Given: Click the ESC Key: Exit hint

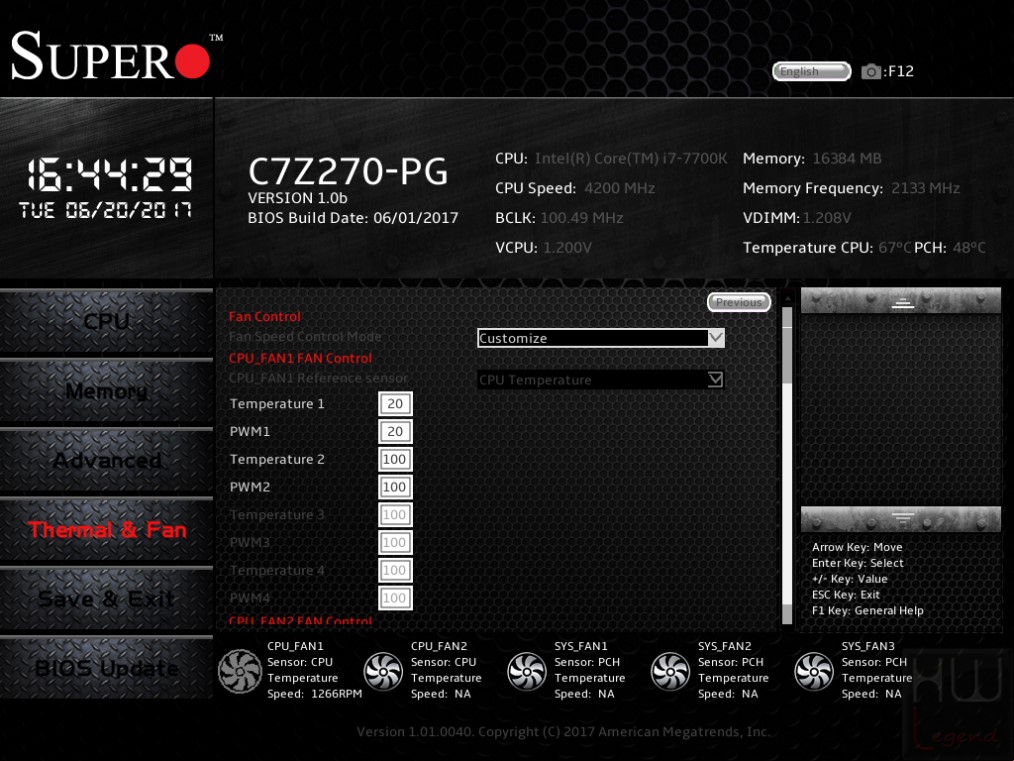Looking at the screenshot, I should (846, 595).
